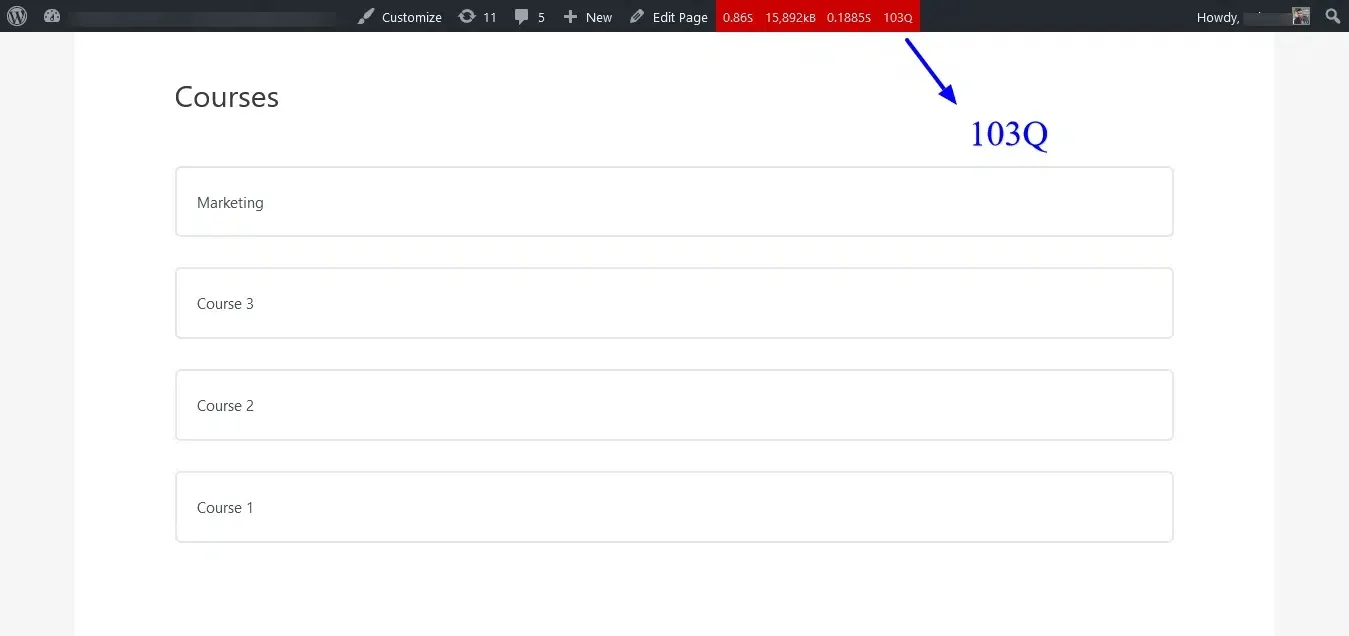Toggle open the Marketing course panel
Screen dimensions: 1349x636
point(673,202)
